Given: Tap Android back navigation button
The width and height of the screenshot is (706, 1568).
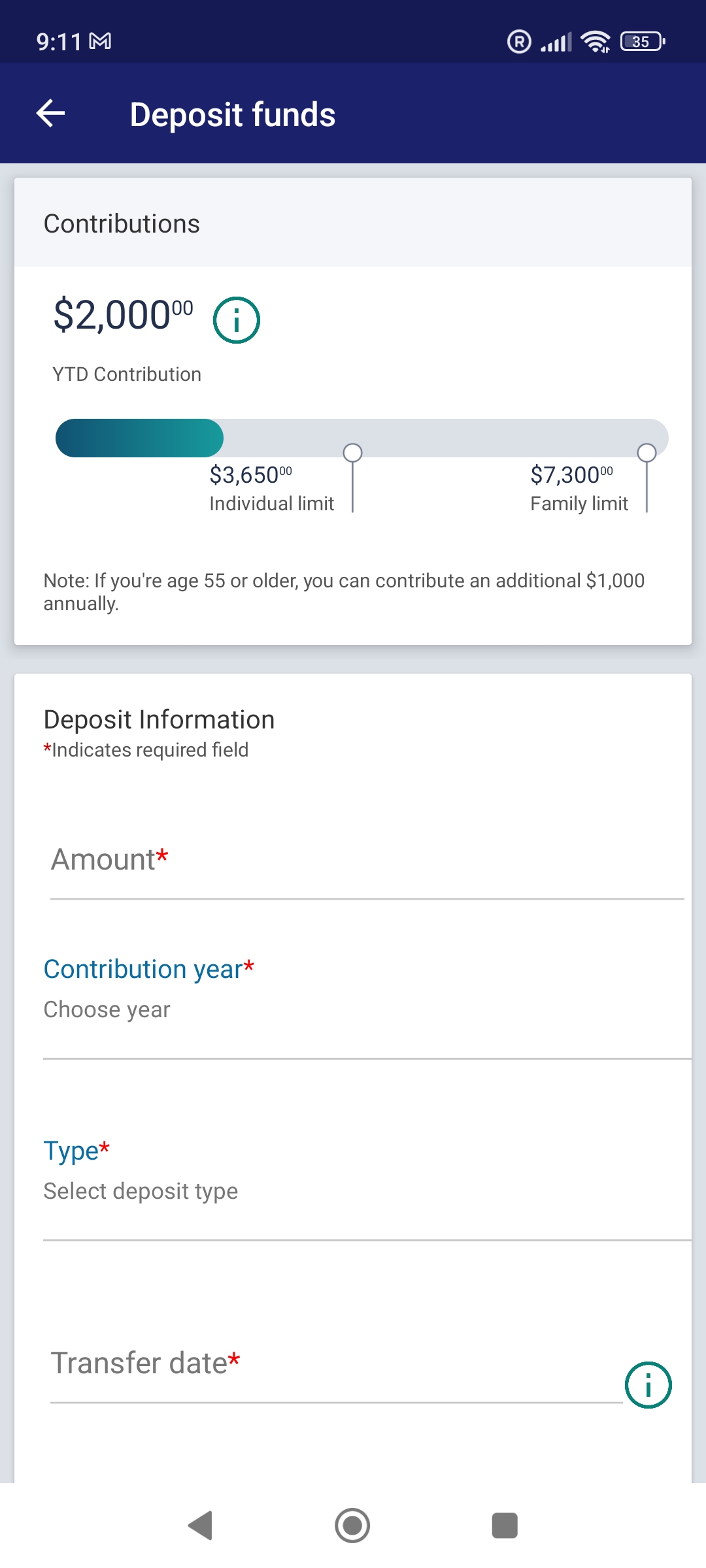Looking at the screenshot, I should click(201, 1526).
